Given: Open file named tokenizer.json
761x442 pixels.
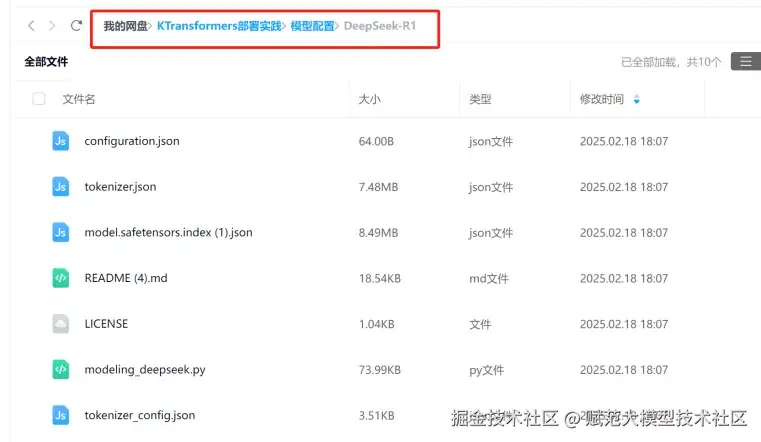Looking at the screenshot, I should click(120, 187).
